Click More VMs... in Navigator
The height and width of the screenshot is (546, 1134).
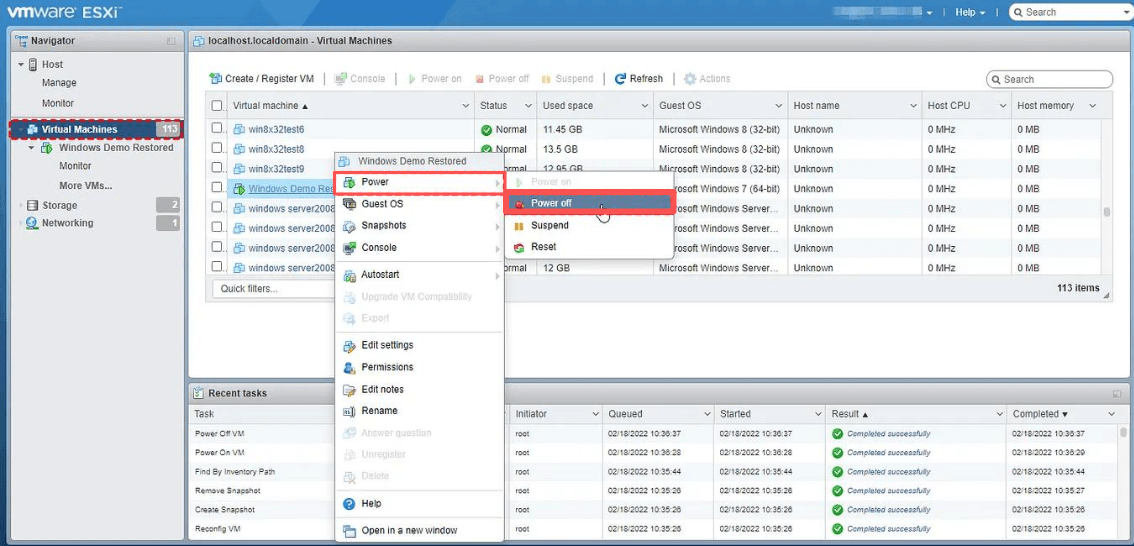pyautogui.click(x=86, y=186)
